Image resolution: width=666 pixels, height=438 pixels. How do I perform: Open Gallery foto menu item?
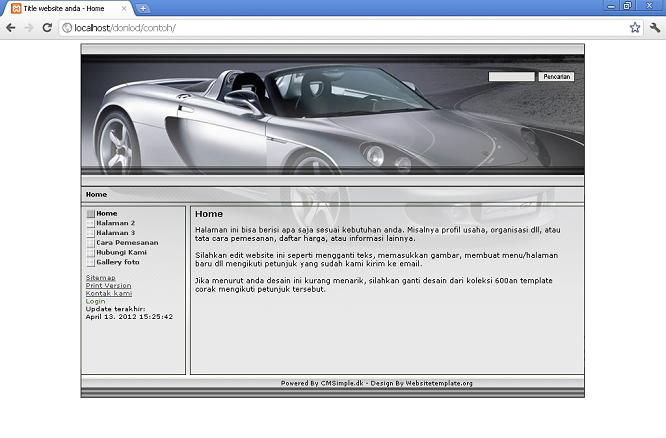point(118,262)
